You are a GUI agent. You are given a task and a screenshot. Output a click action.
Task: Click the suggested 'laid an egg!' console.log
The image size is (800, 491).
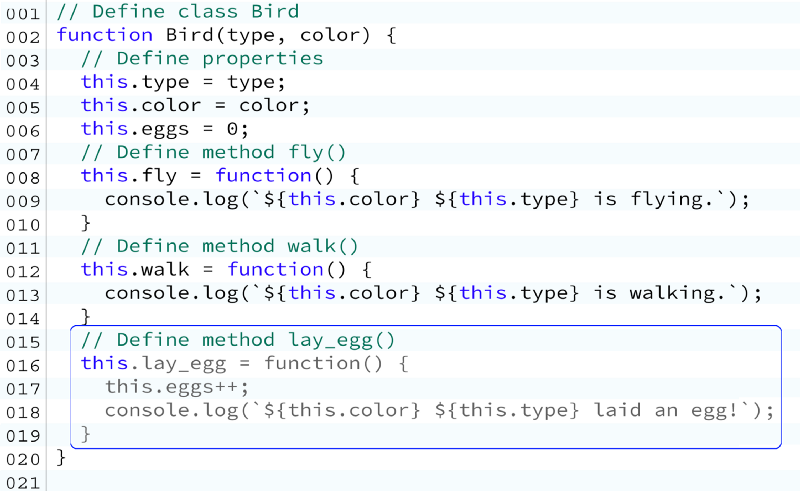point(440,410)
